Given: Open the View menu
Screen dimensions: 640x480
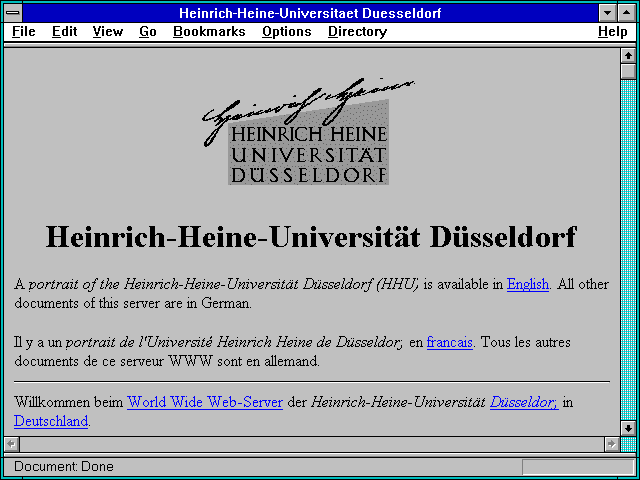Looking at the screenshot, I should coord(108,32).
